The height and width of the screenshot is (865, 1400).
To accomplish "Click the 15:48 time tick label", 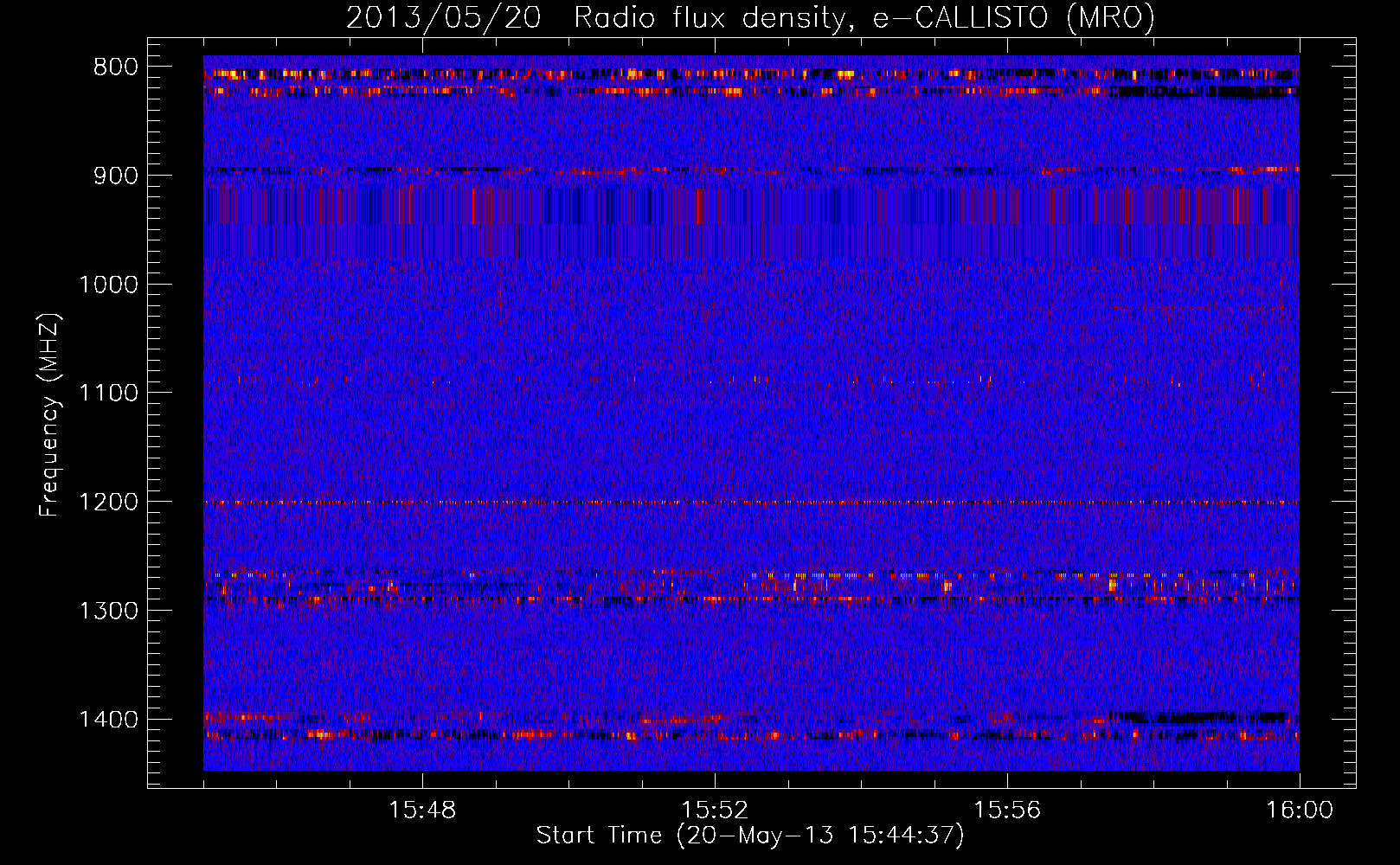I will point(422,811).
